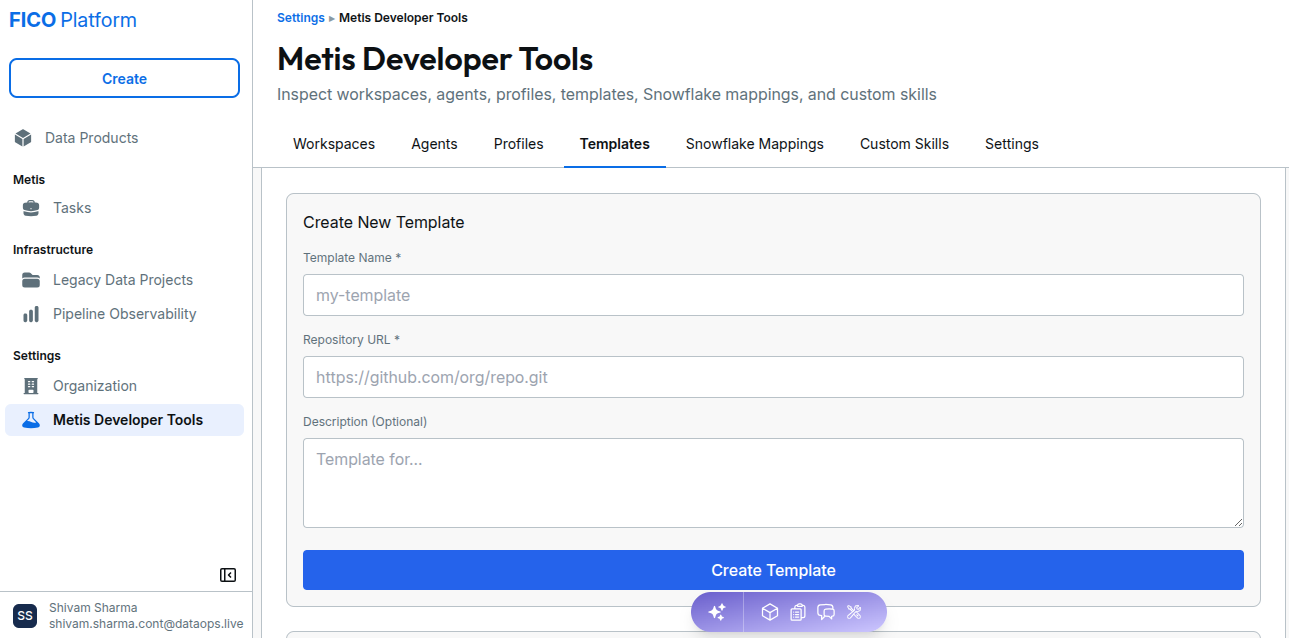Switch to the Workspaces tab

334,144
